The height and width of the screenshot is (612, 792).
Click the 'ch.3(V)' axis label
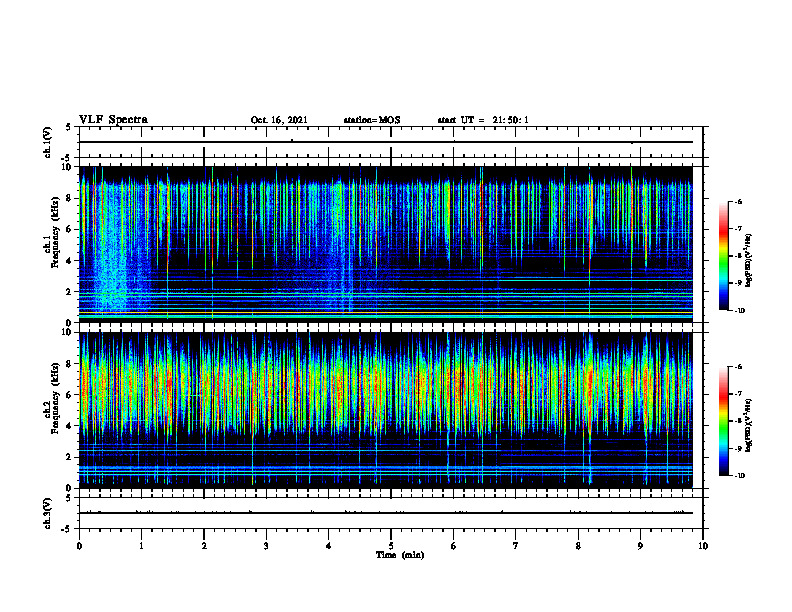(x=47, y=513)
